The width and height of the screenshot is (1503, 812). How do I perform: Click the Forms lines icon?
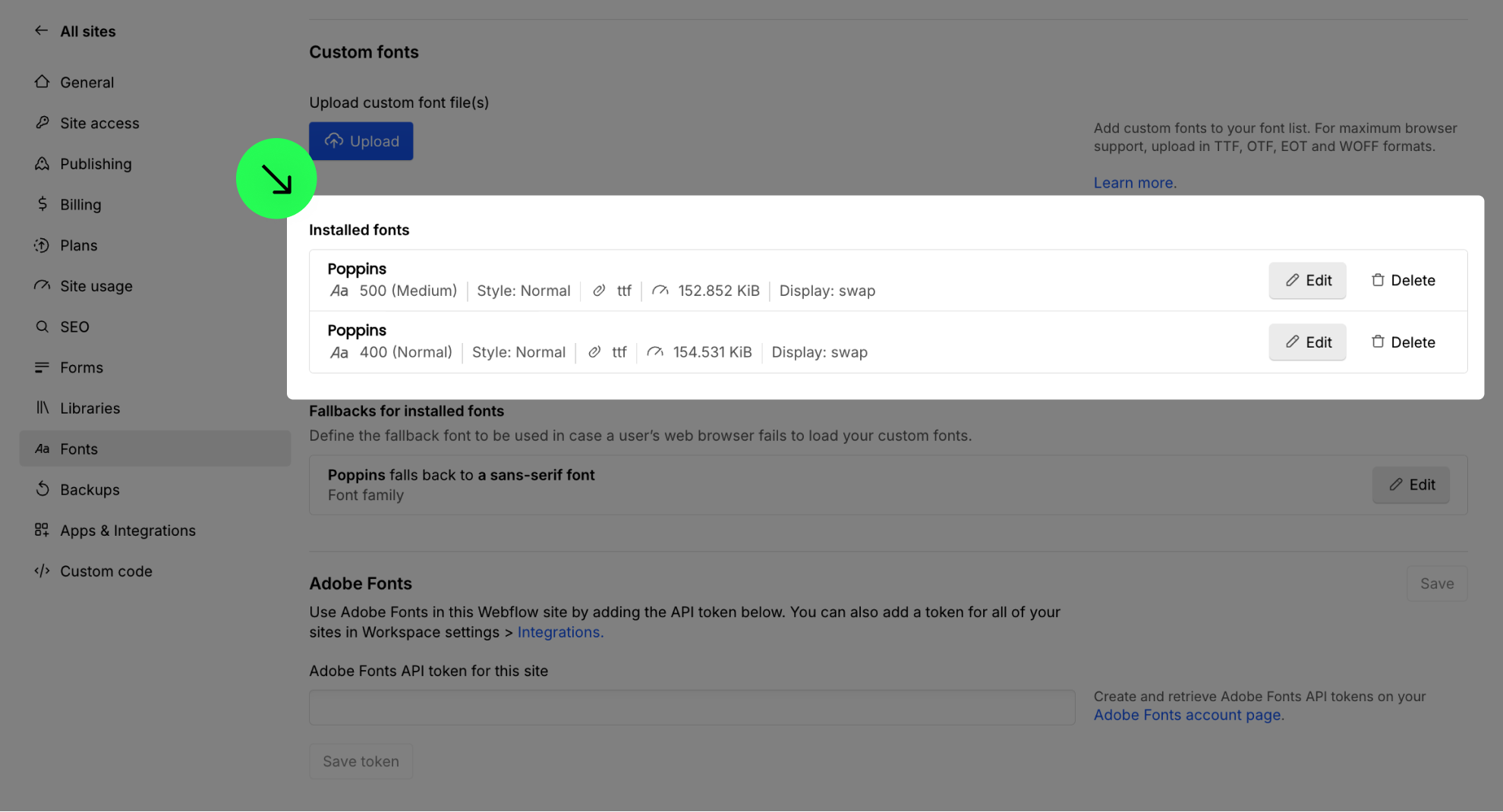[x=42, y=367]
